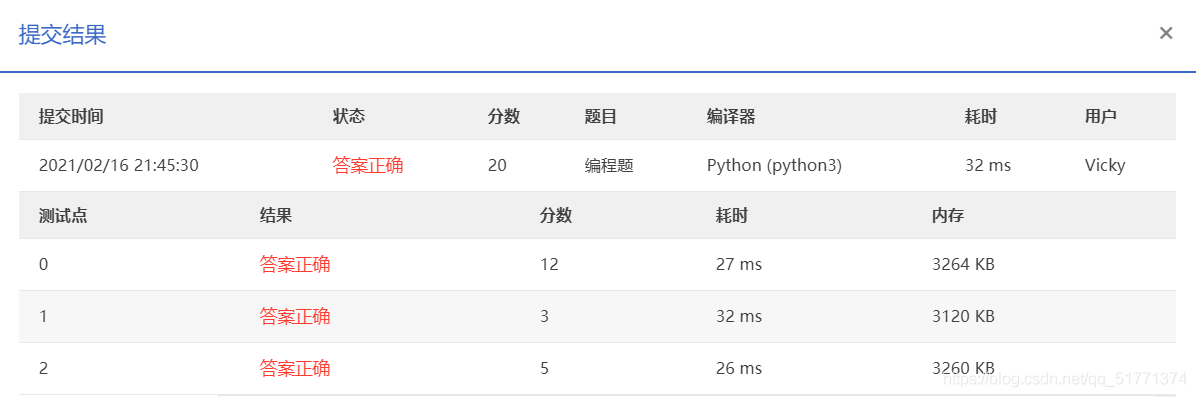1196x397 pixels.
Task: Select the submission time 2021/02/16 21:45:30
Action: [119, 166]
